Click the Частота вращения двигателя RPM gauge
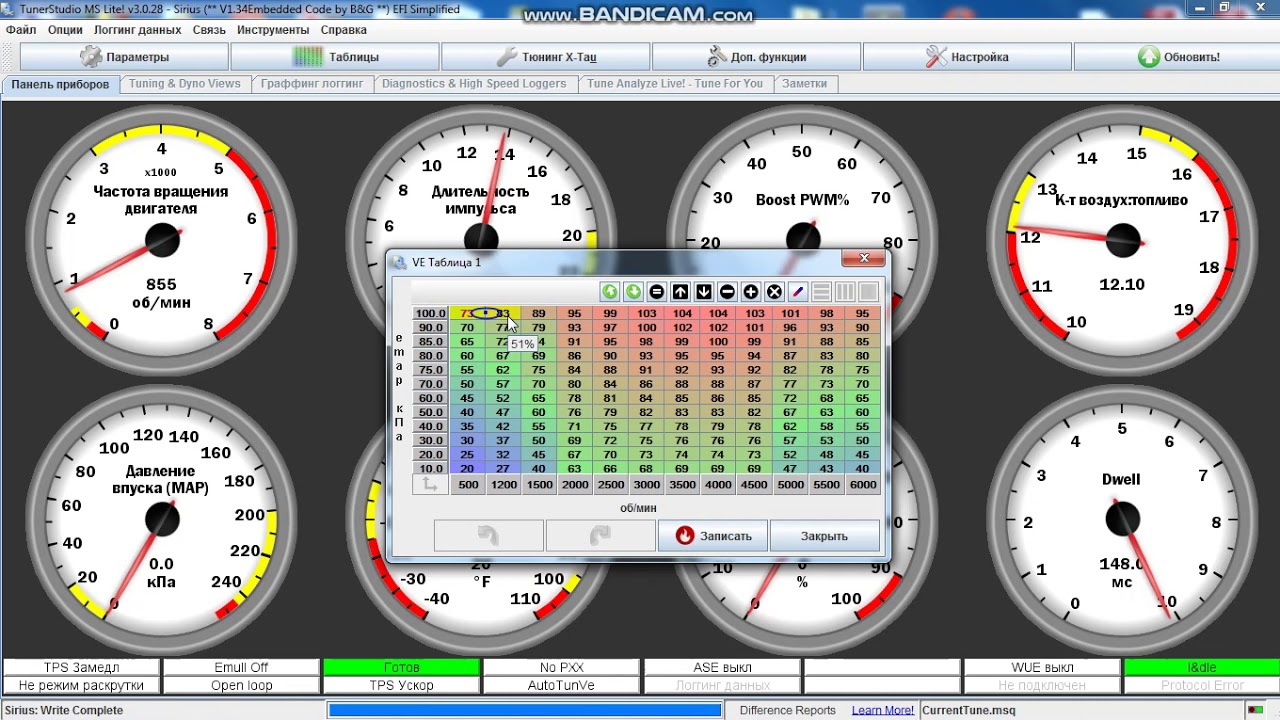The image size is (1280, 720). (161, 240)
